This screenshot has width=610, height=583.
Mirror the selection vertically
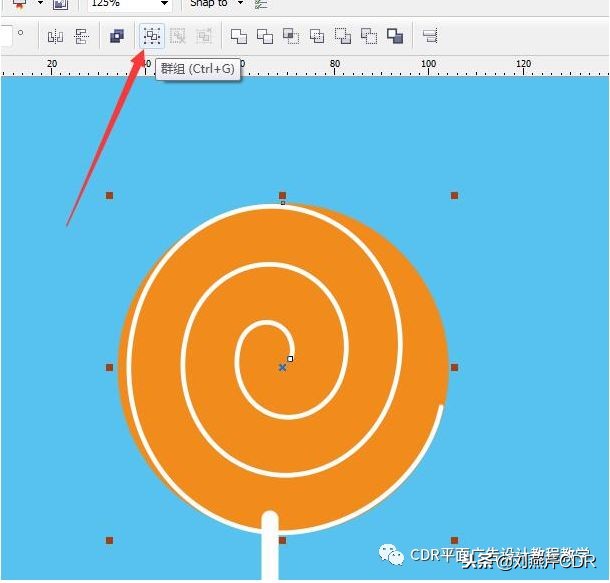pyautogui.click(x=81, y=37)
